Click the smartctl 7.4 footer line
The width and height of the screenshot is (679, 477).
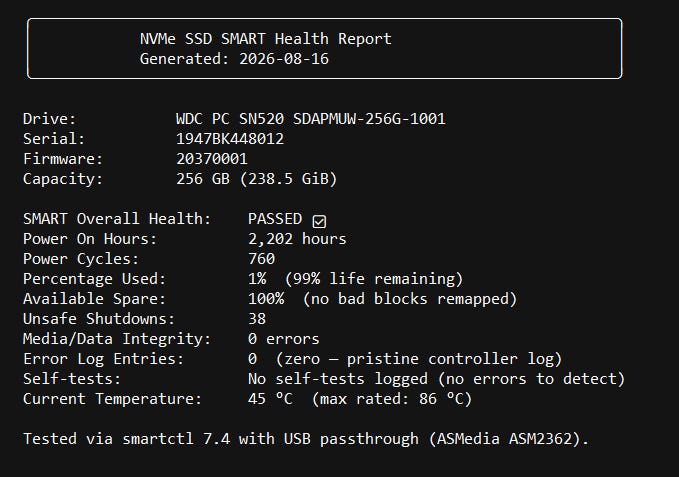point(306,439)
